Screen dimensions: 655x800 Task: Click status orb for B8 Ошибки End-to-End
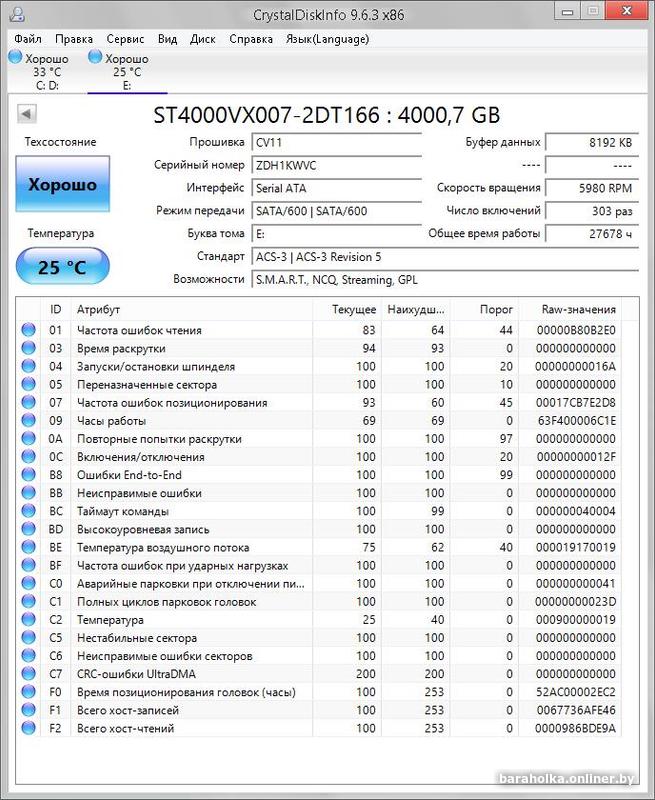pyautogui.click(x=29, y=474)
